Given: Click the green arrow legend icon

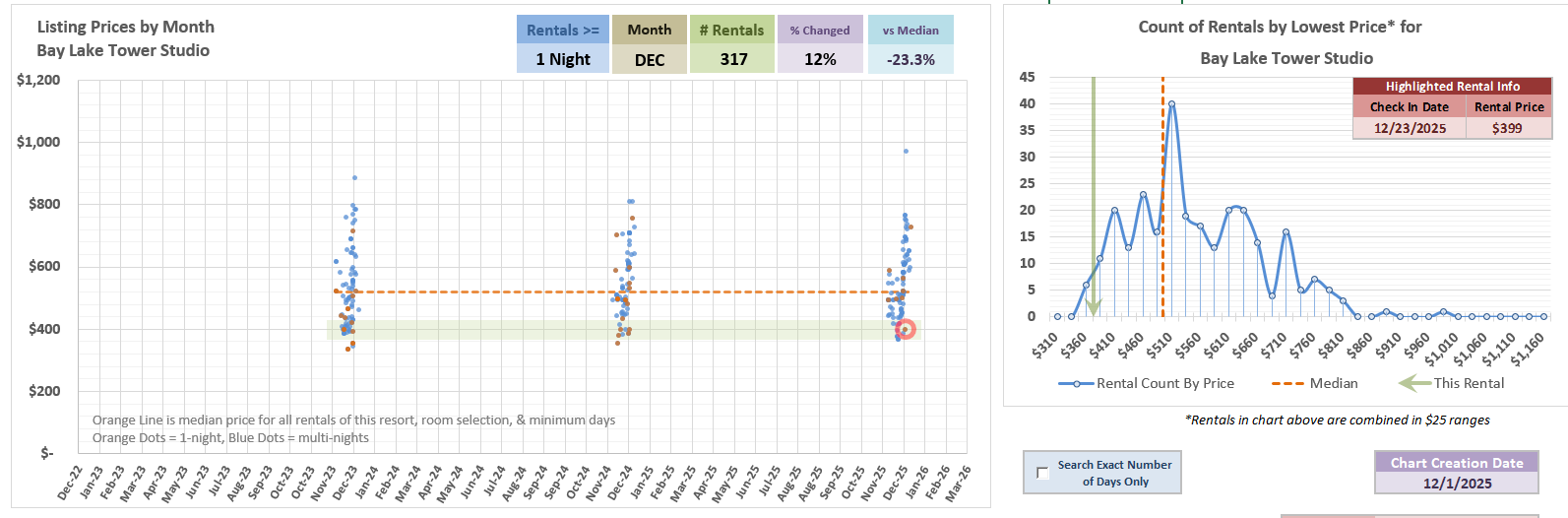Looking at the screenshot, I should [x=1414, y=383].
